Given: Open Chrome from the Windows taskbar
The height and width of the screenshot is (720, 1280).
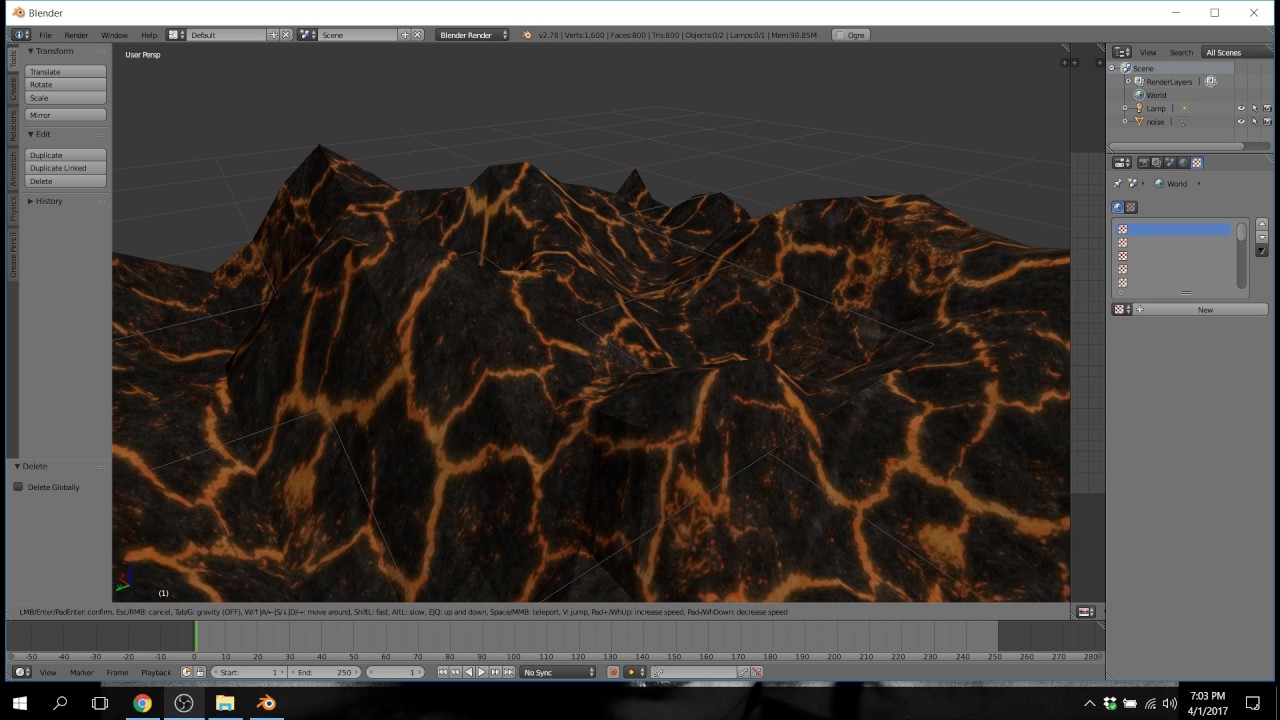Looking at the screenshot, I should pyautogui.click(x=142, y=703).
